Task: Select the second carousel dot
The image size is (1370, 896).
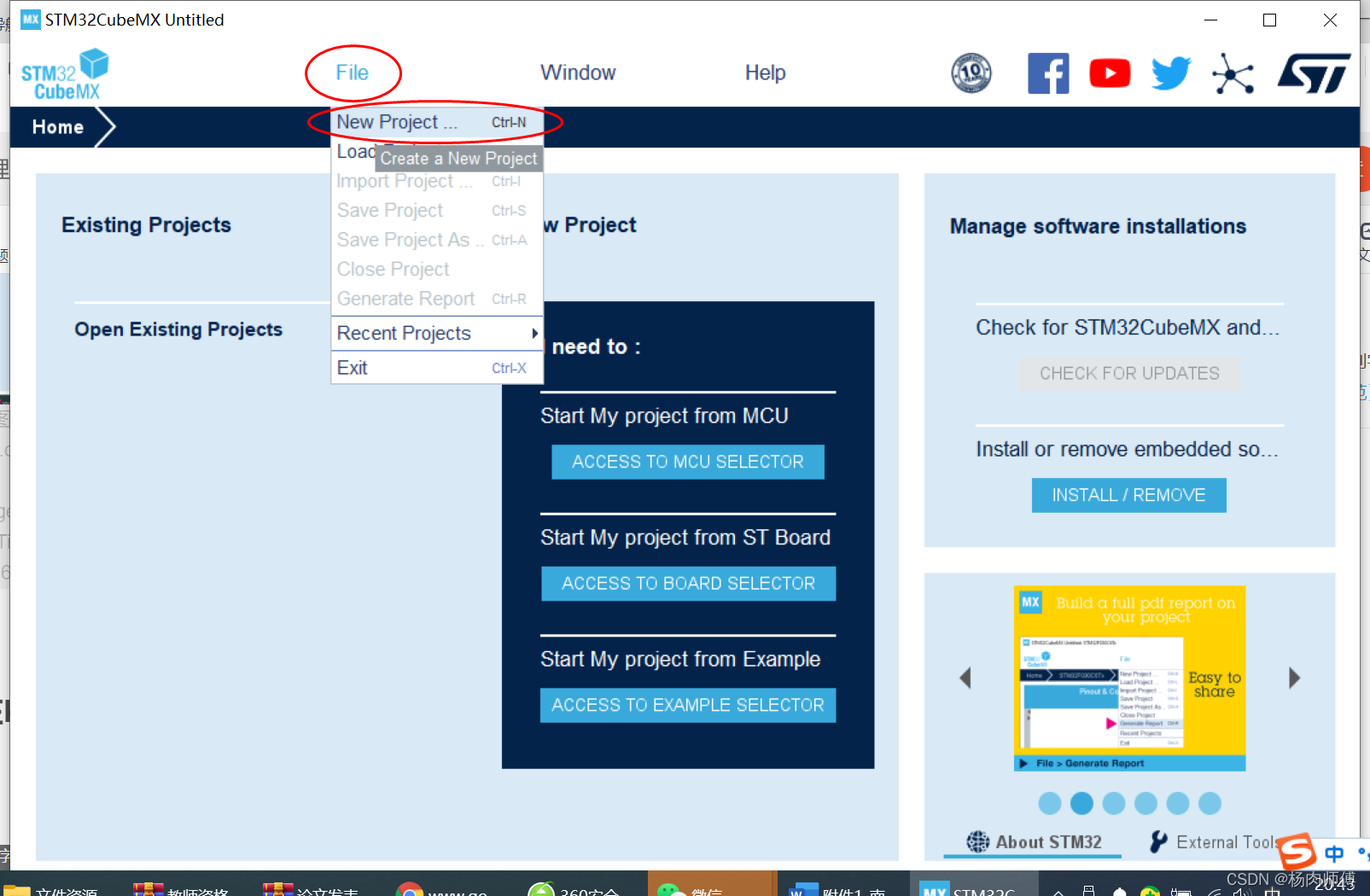Action: coord(1081,803)
